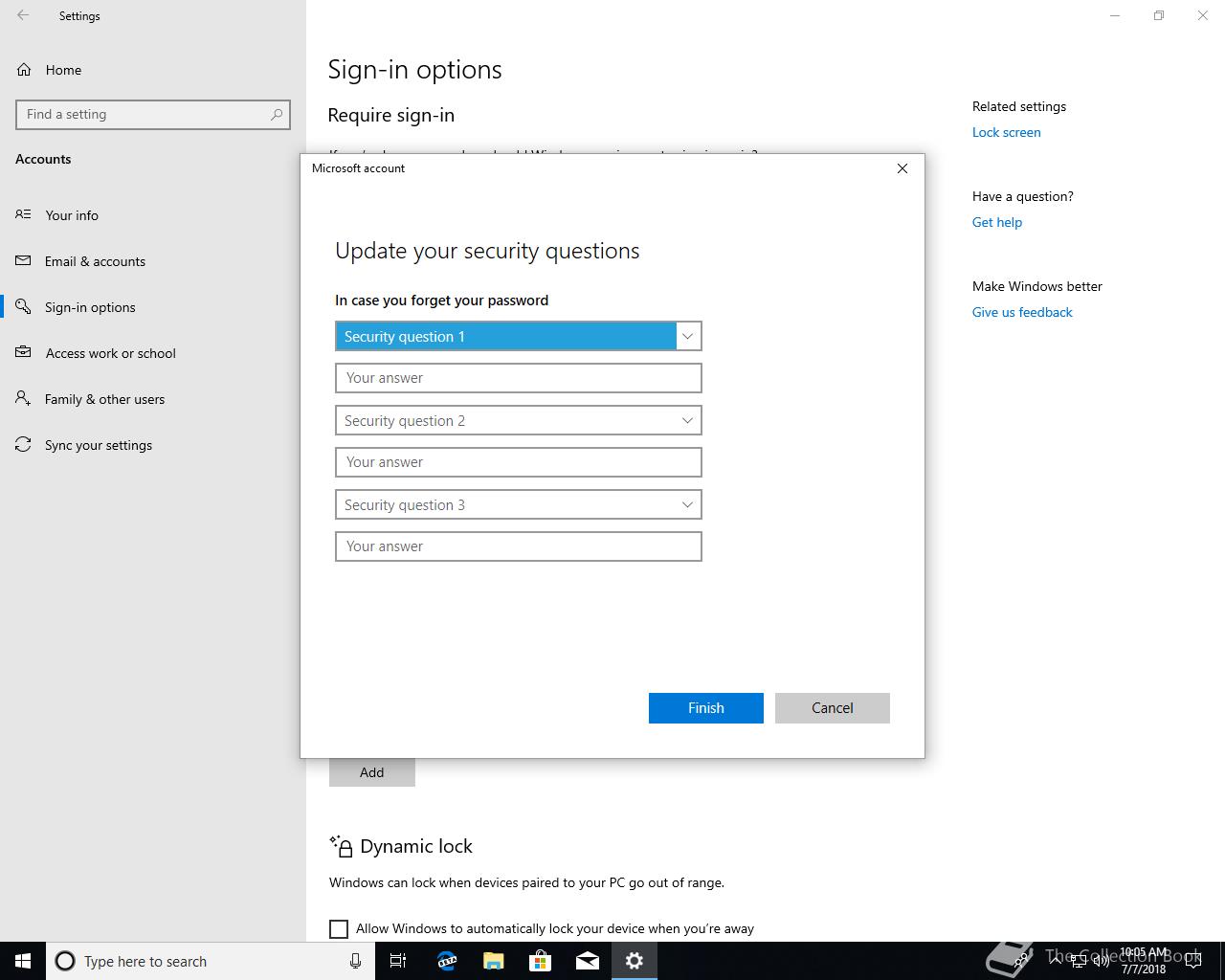Image resolution: width=1225 pixels, height=980 pixels.
Task: Focus the Find a setting search box
Action: click(153, 114)
